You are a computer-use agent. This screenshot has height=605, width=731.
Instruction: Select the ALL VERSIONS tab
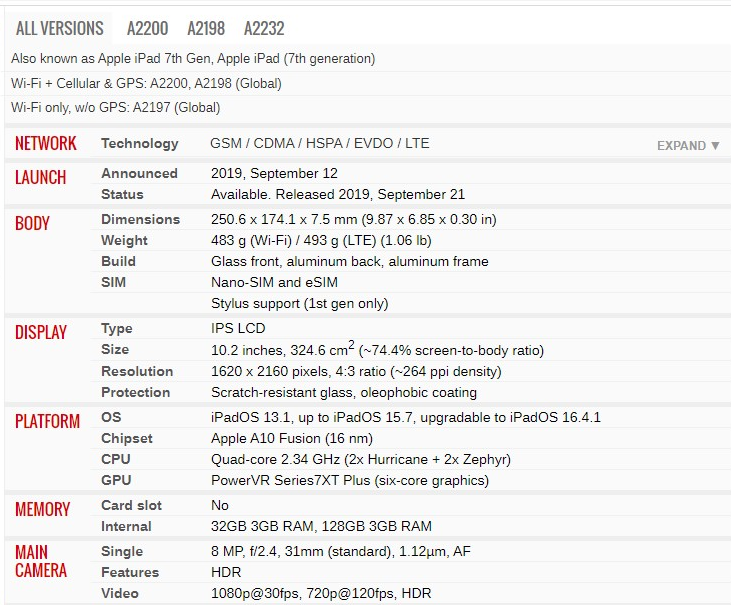[x=59, y=28]
